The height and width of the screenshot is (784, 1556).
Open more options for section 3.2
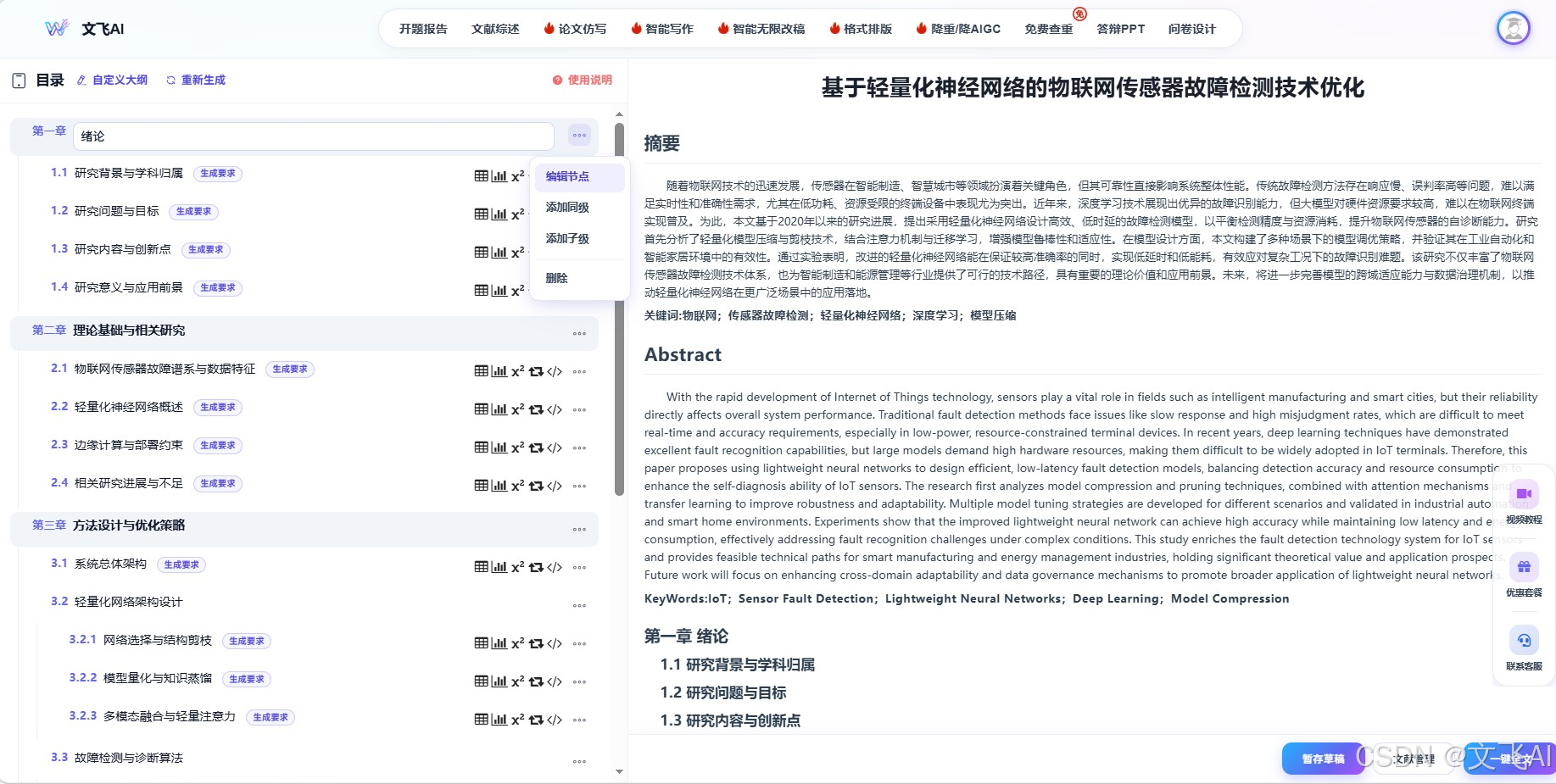click(579, 606)
